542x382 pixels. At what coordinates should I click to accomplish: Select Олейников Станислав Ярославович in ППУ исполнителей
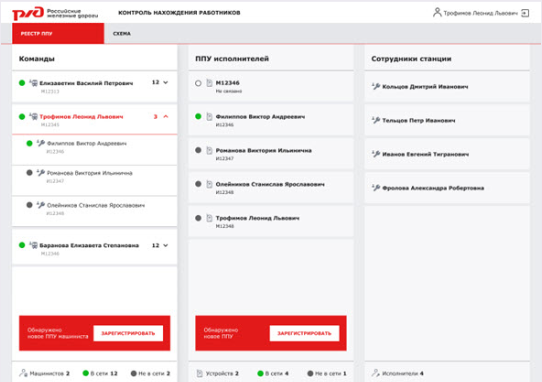271,187
